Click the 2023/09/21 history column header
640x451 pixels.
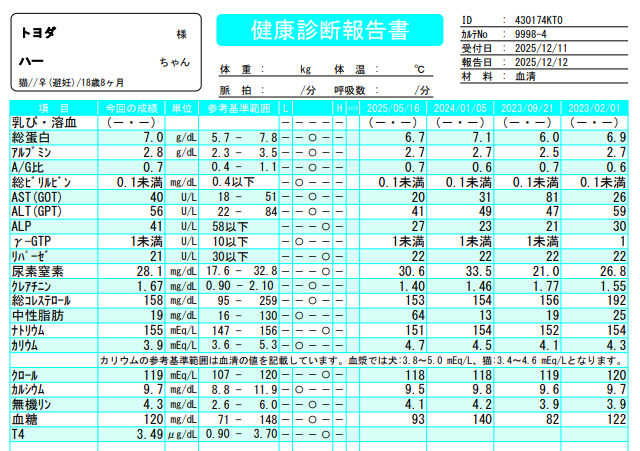coord(527,108)
